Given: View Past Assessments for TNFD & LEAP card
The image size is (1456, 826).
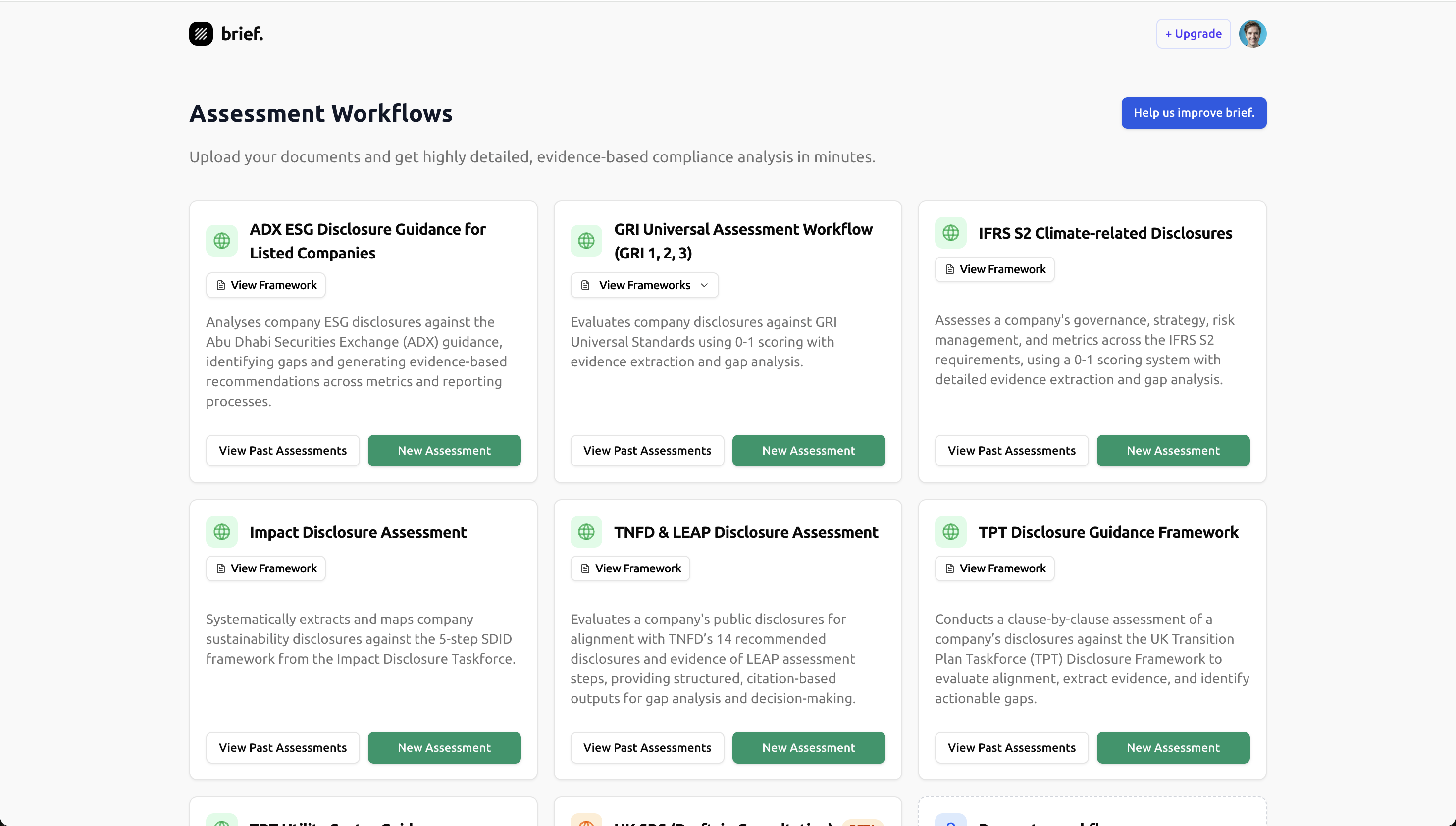Looking at the screenshot, I should [647, 748].
